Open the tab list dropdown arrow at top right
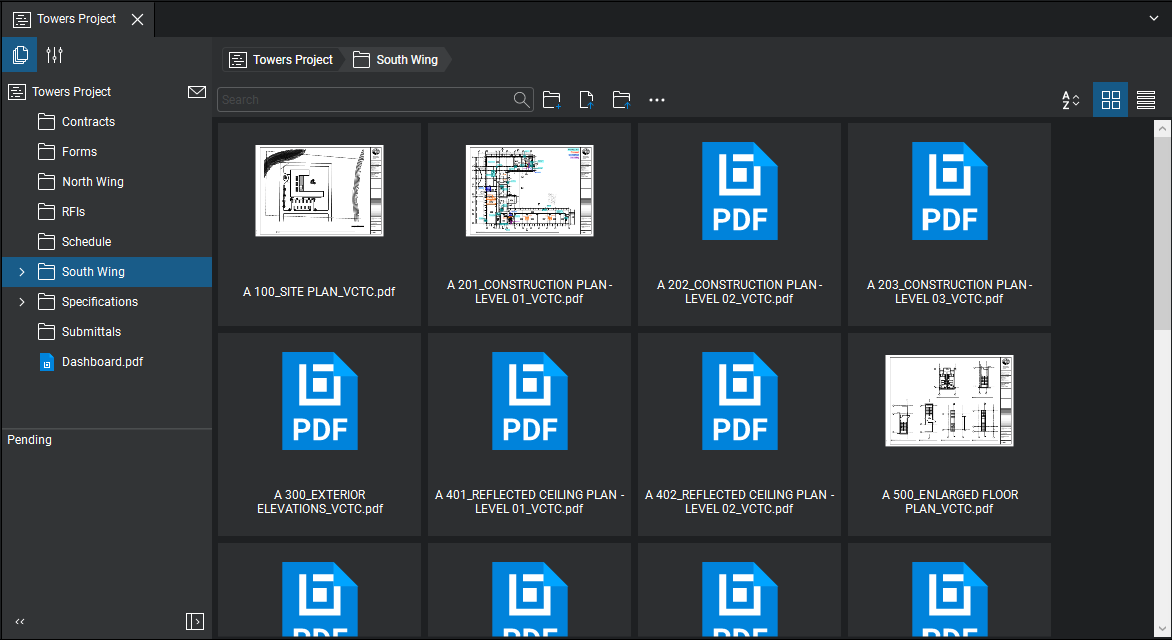Image resolution: width=1172 pixels, height=640 pixels. [1154, 18]
